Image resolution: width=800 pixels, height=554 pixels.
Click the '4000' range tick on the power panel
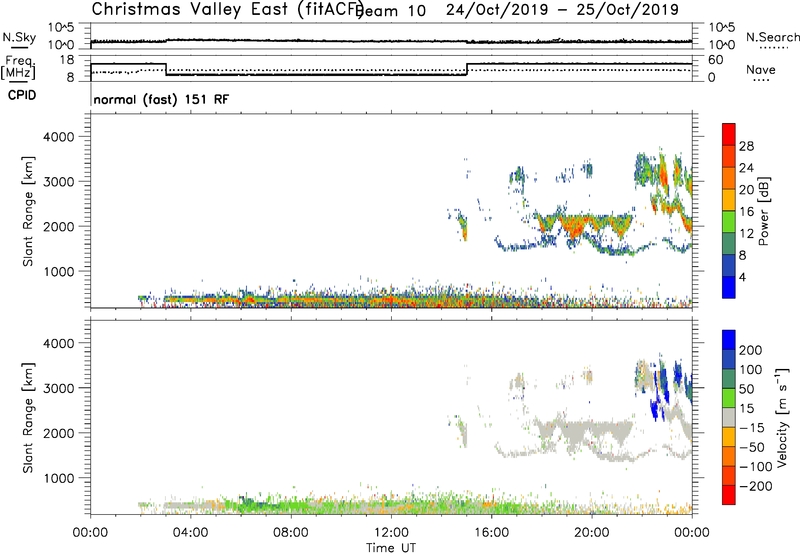[58, 137]
